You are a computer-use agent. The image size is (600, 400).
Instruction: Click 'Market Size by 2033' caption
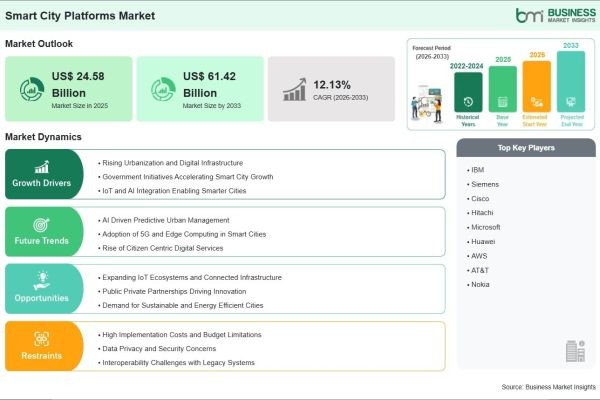pos(212,106)
